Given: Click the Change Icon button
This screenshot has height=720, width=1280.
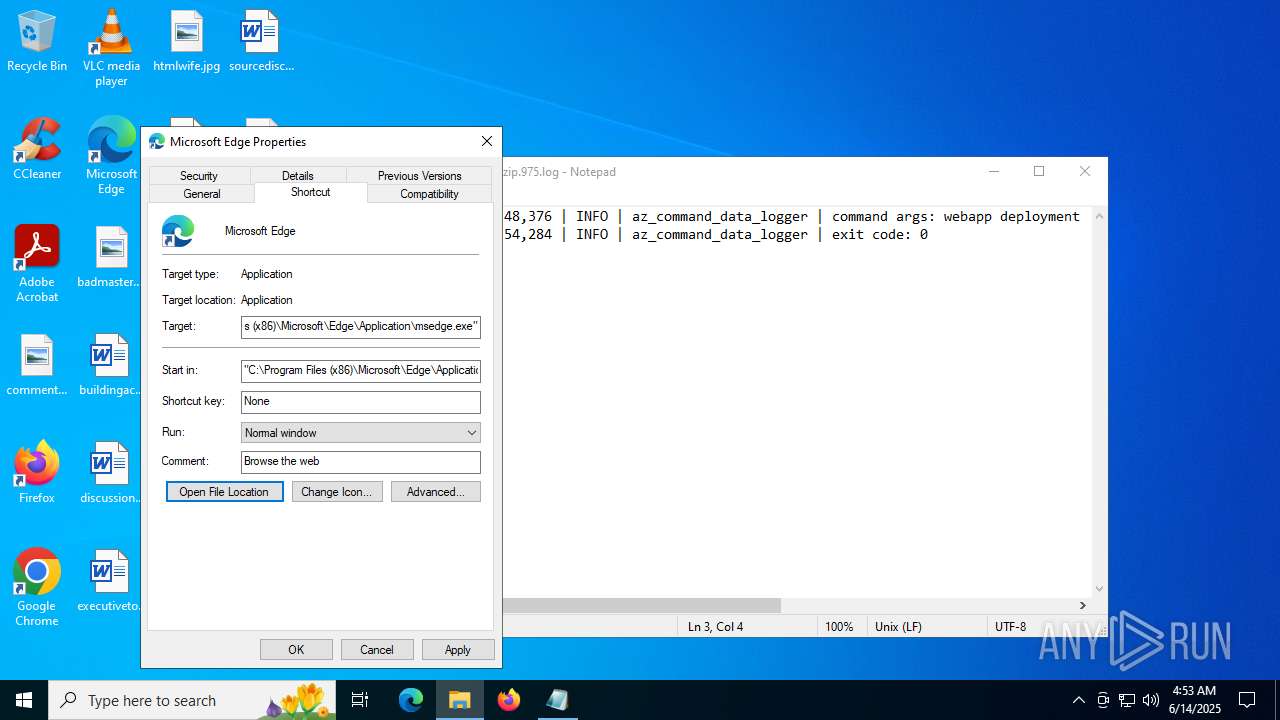Looking at the screenshot, I should (337, 492).
